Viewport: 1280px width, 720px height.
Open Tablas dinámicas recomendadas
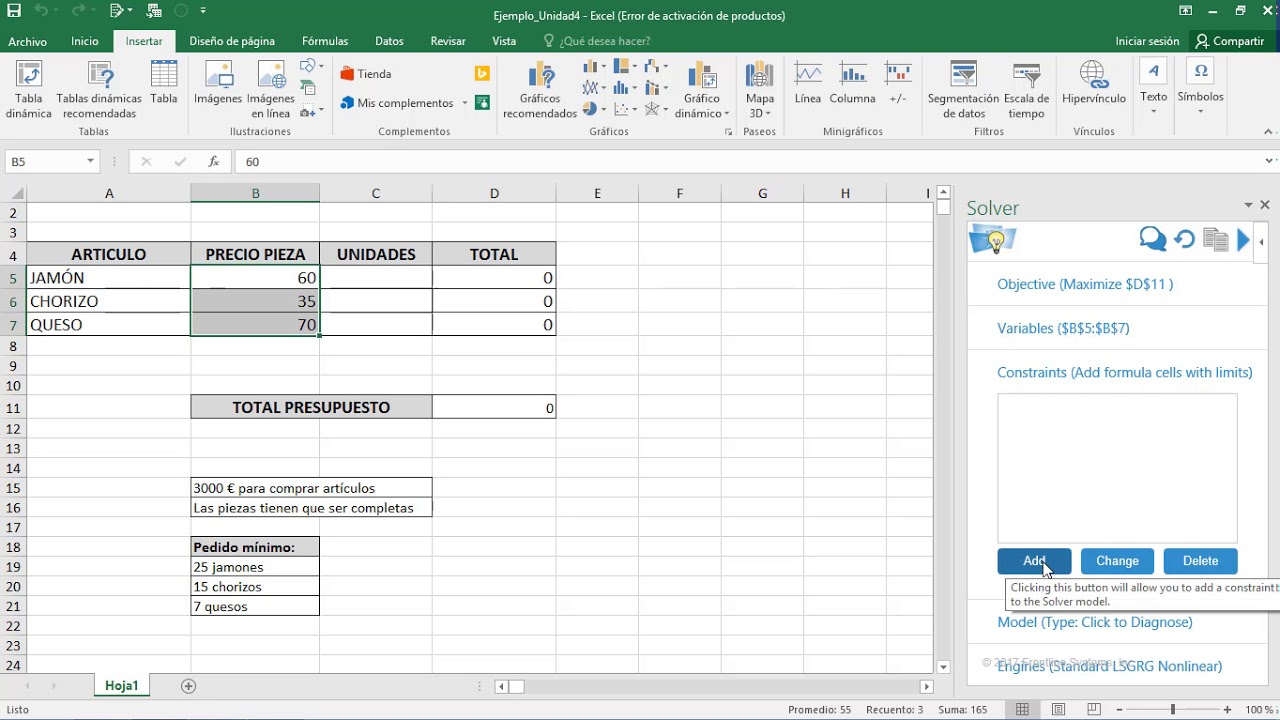coord(99,90)
